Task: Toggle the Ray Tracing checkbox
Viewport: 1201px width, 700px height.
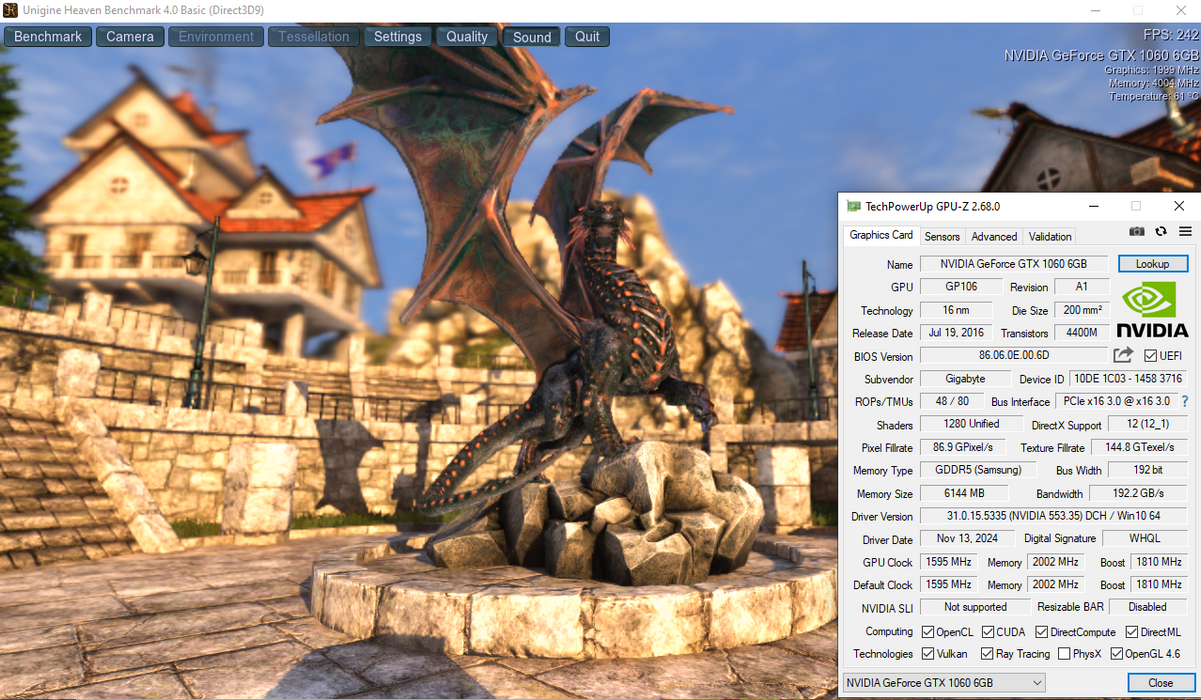Action: pos(987,654)
